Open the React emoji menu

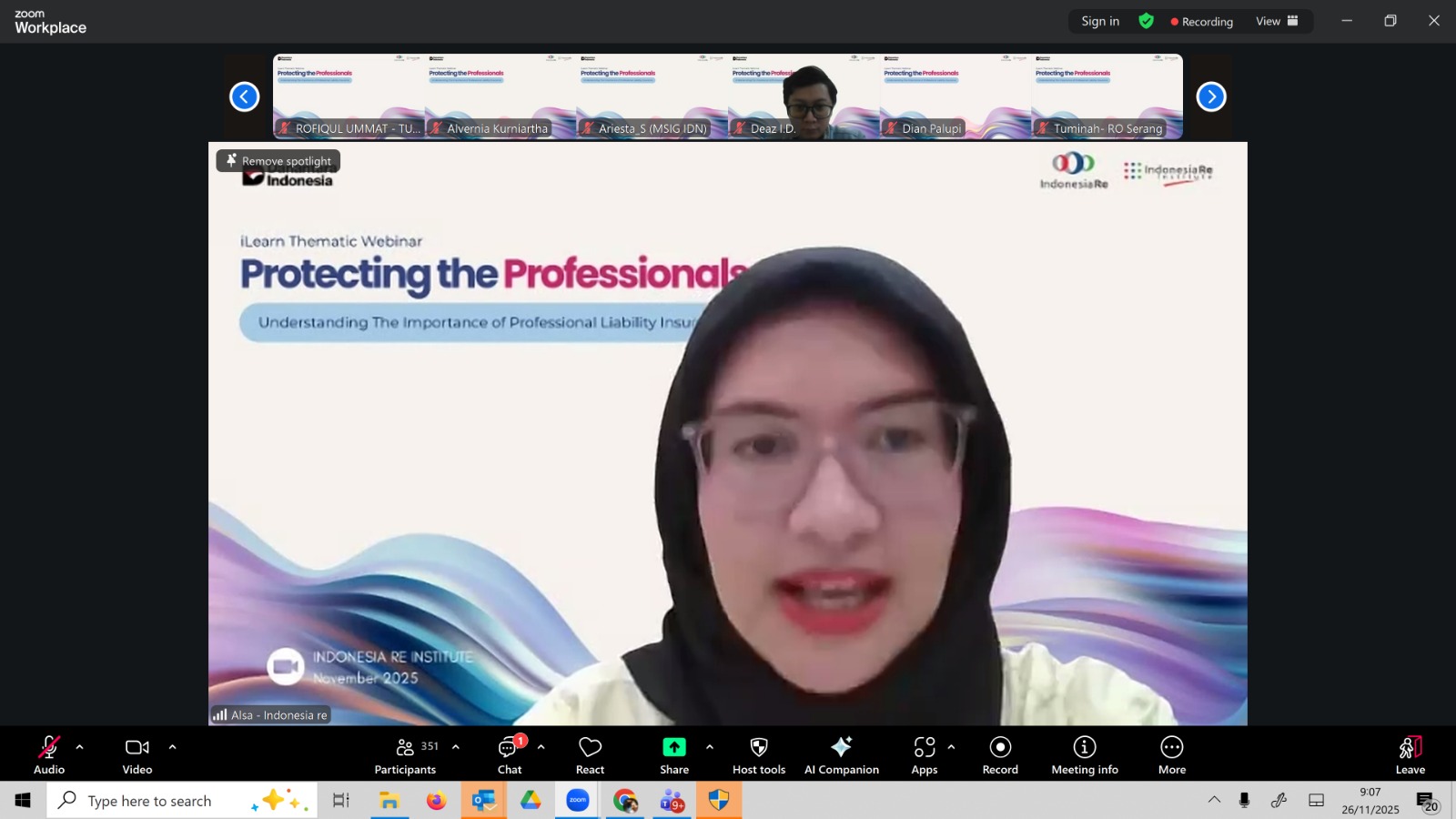click(x=590, y=755)
